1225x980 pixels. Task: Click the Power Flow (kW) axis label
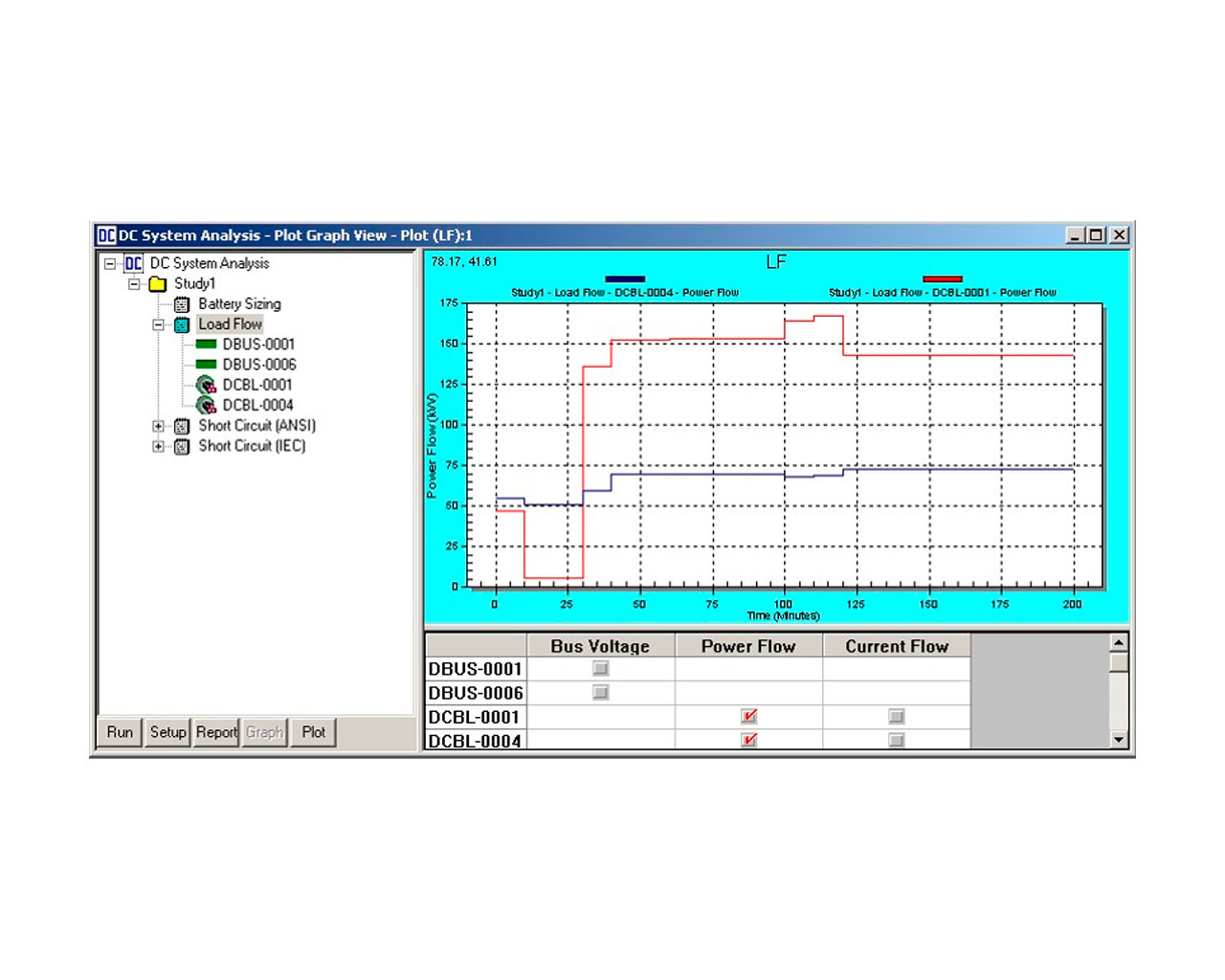(x=432, y=446)
